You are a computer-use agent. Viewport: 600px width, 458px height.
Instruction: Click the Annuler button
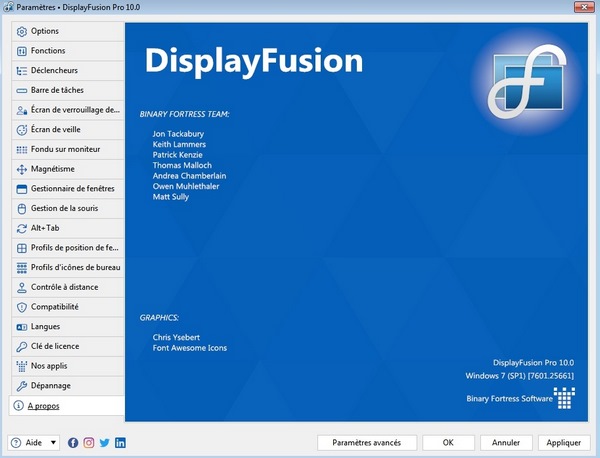[x=506, y=443]
